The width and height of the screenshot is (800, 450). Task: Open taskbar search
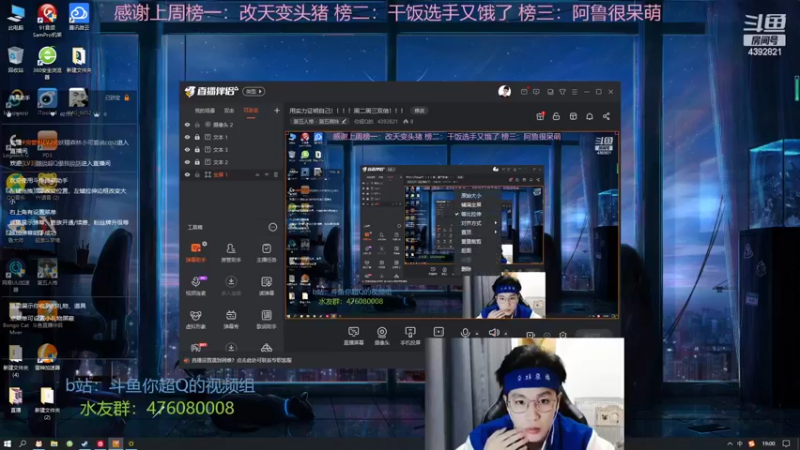(x=22, y=444)
